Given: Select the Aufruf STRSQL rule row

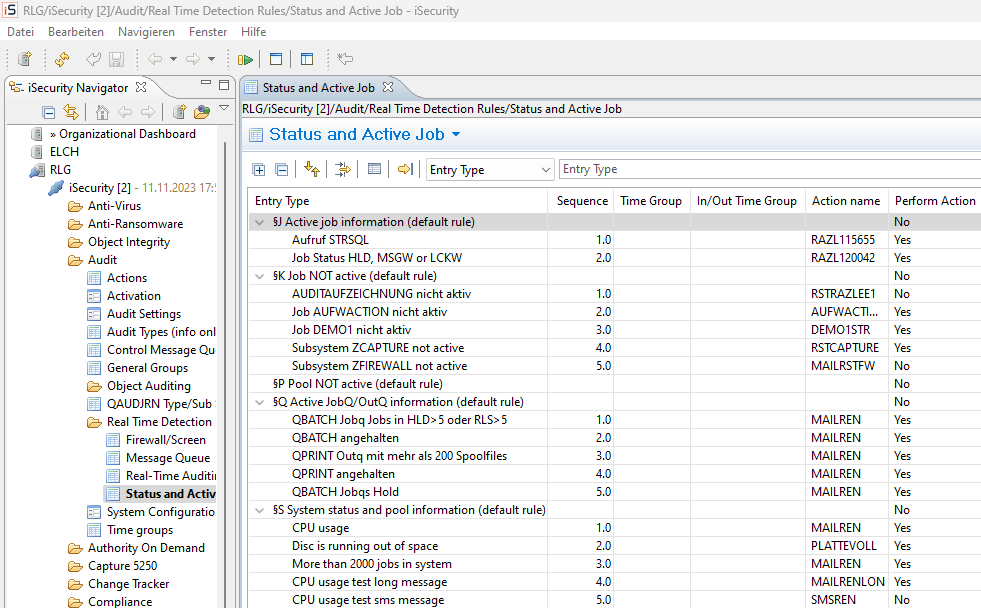Looking at the screenshot, I should (x=614, y=240).
